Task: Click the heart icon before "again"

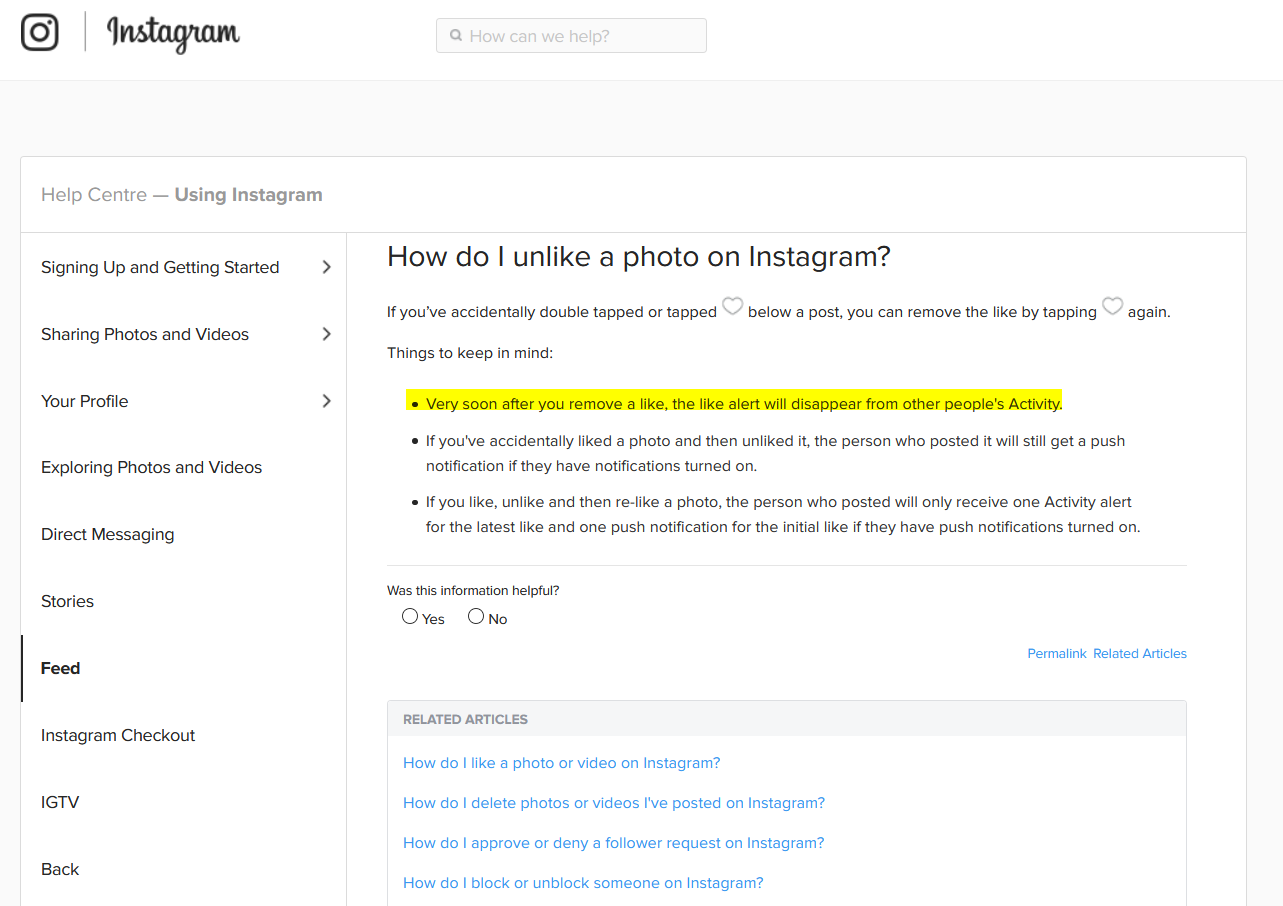Action: pyautogui.click(x=1112, y=307)
